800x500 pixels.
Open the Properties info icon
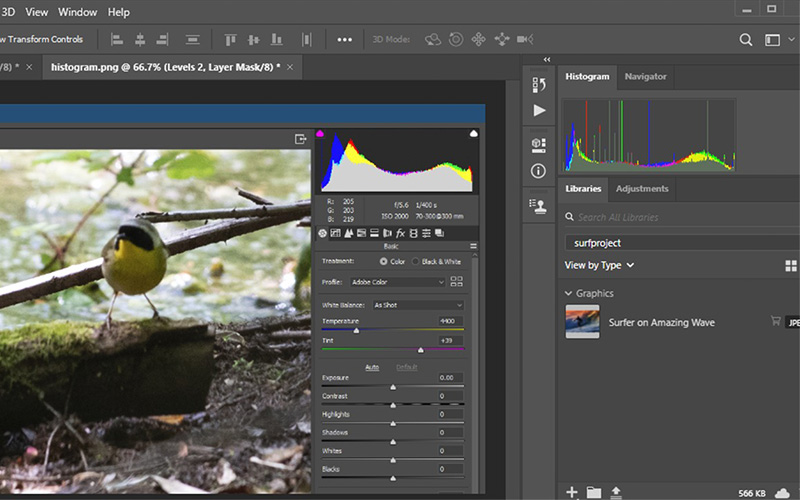(x=540, y=170)
